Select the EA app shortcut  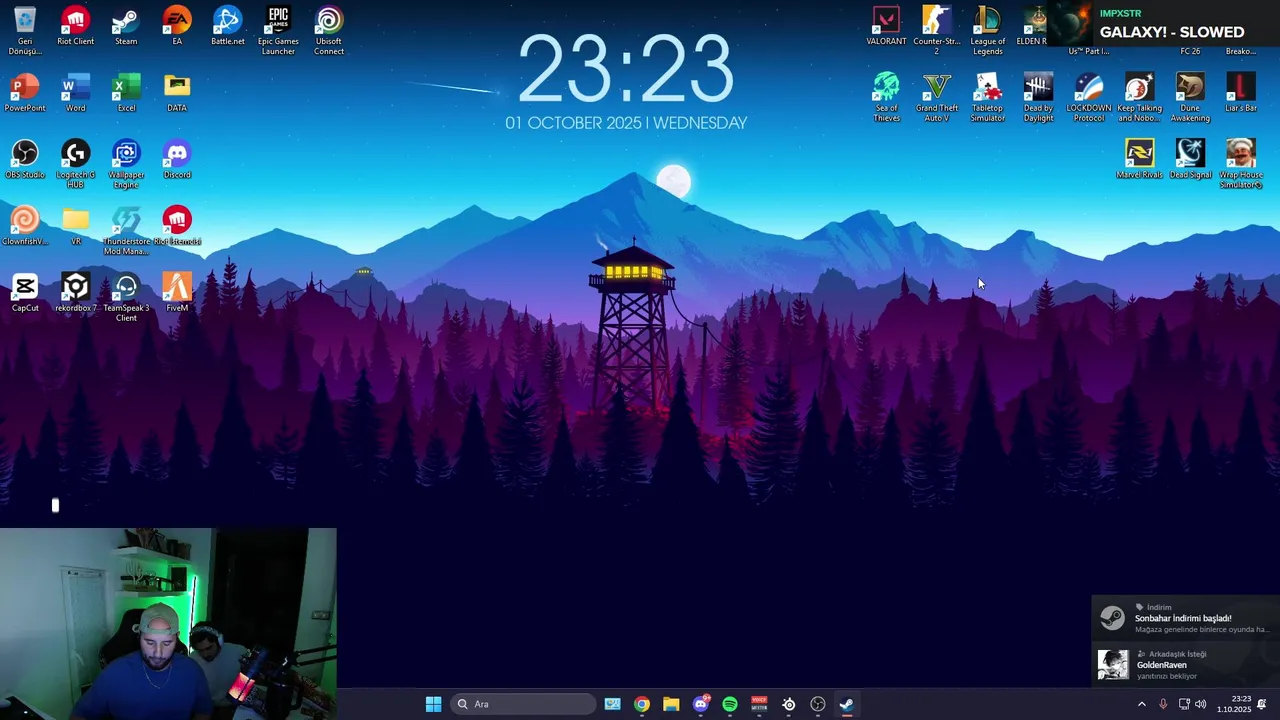tap(177, 27)
